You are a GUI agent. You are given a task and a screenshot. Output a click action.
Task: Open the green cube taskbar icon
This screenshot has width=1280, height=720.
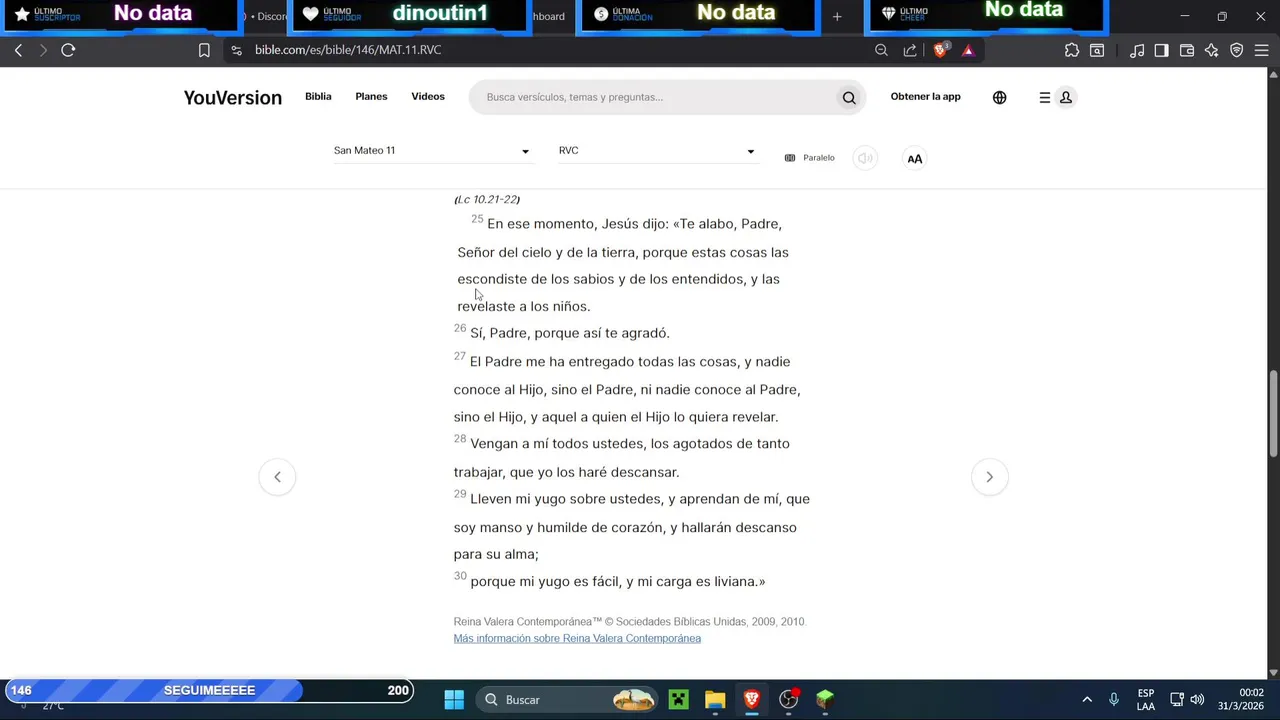click(x=825, y=699)
